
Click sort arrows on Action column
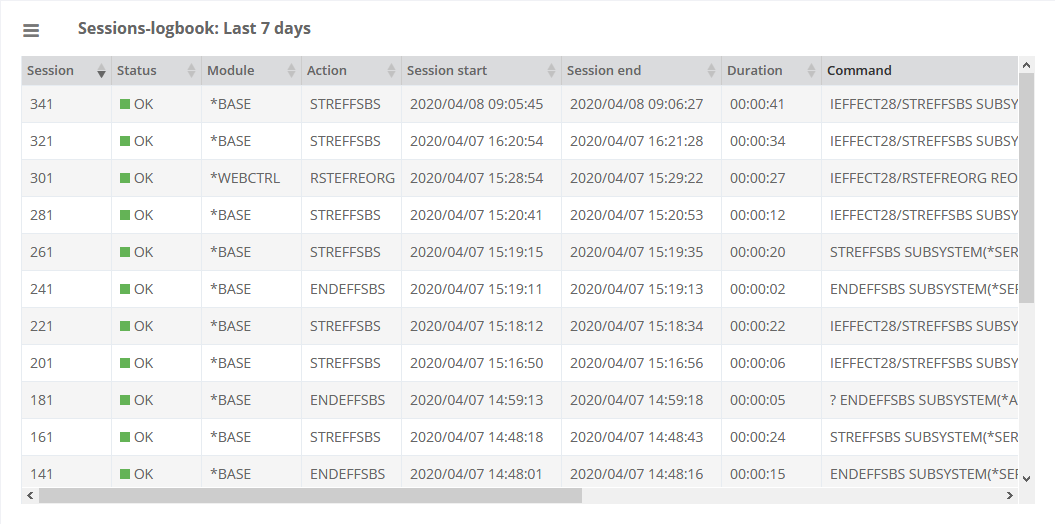point(391,71)
